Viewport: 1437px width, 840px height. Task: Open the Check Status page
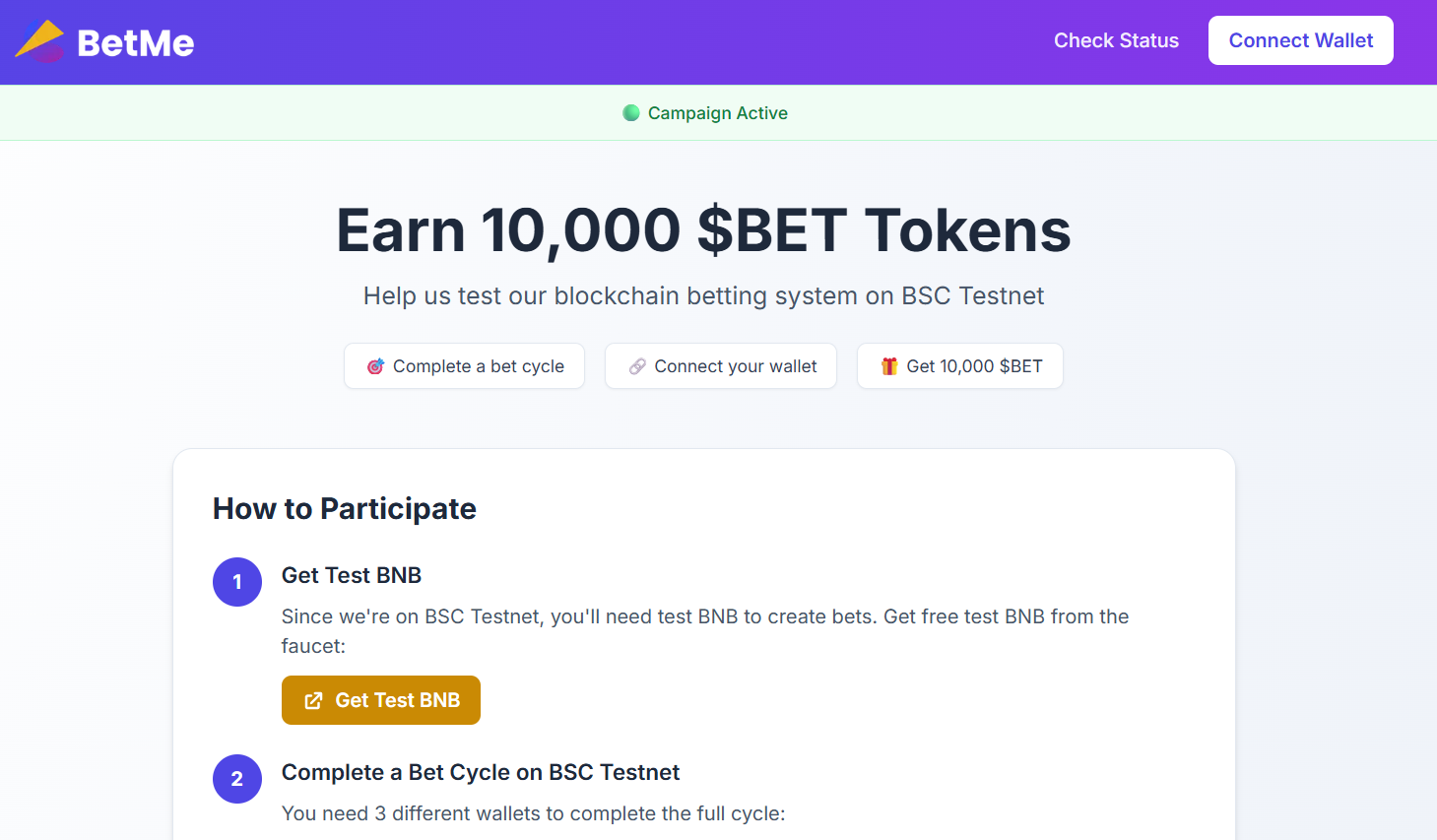tap(1116, 40)
